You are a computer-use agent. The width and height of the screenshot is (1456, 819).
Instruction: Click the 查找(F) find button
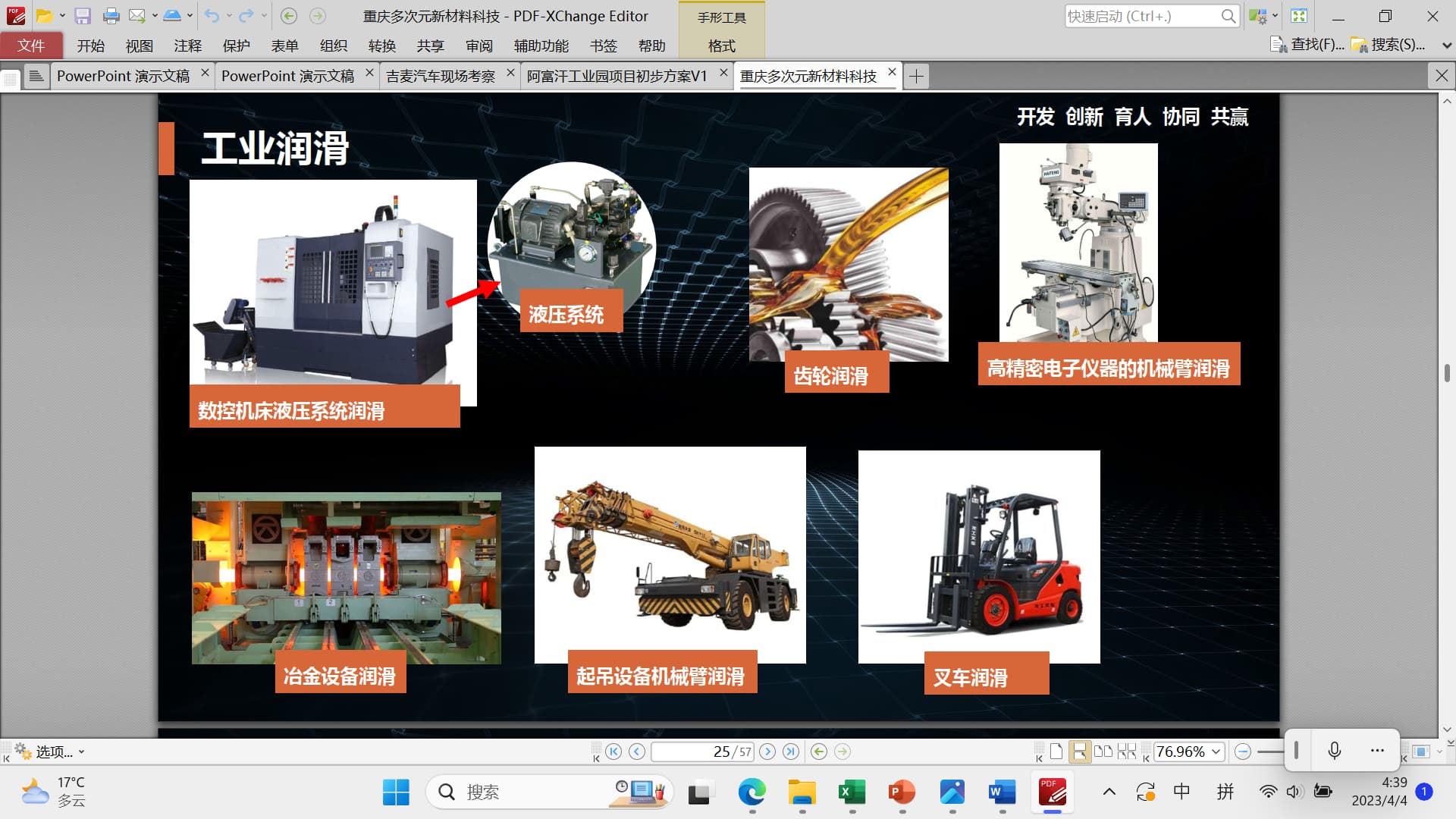1307,45
